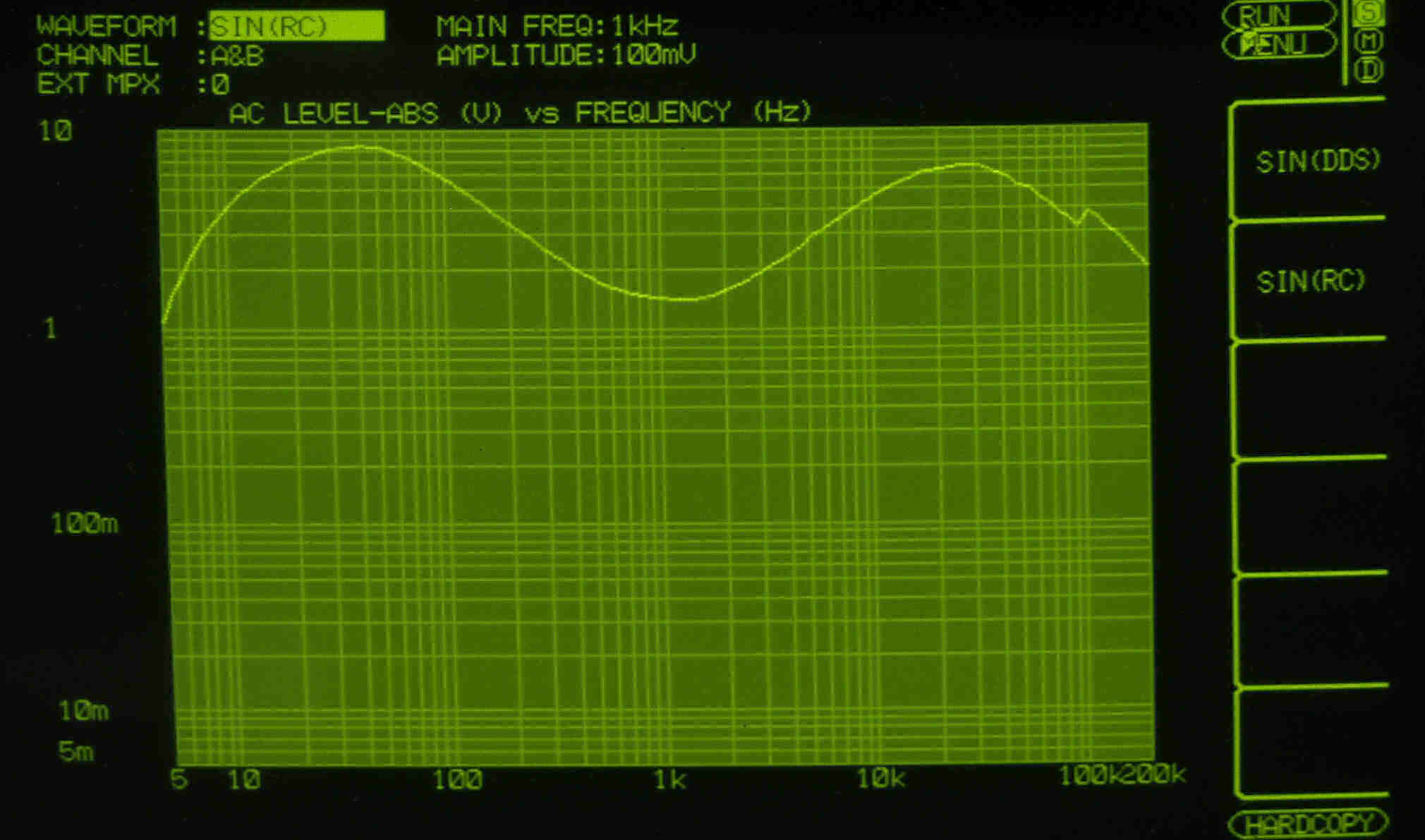
Task: Select the D indicator icon
Action: [x=1369, y=71]
